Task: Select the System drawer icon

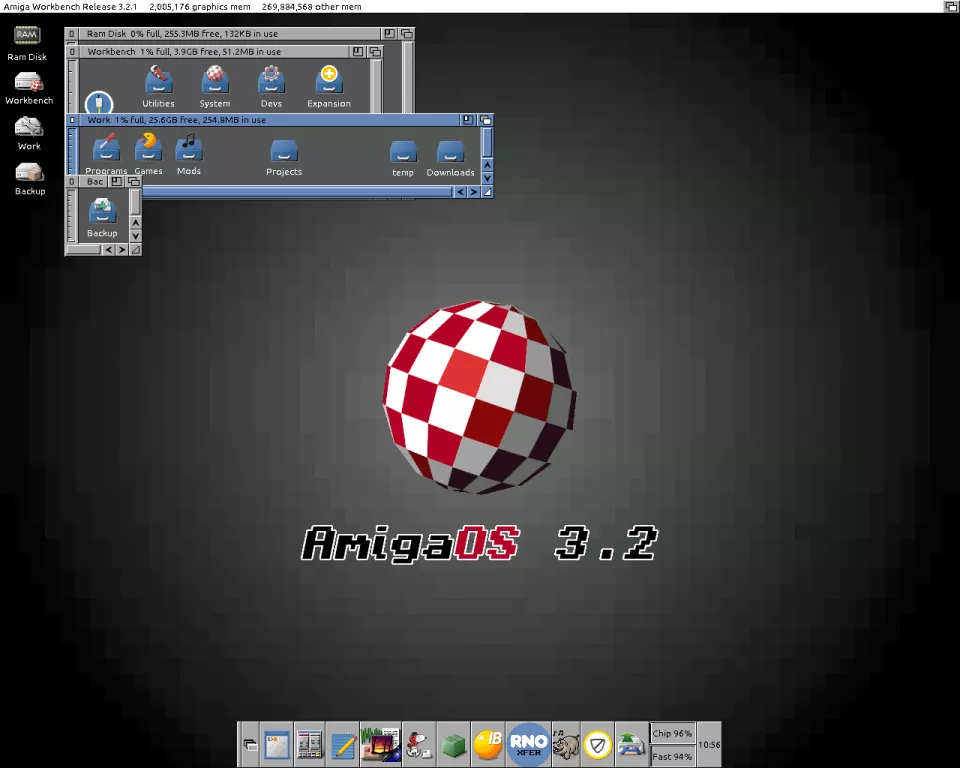Action: (214, 80)
